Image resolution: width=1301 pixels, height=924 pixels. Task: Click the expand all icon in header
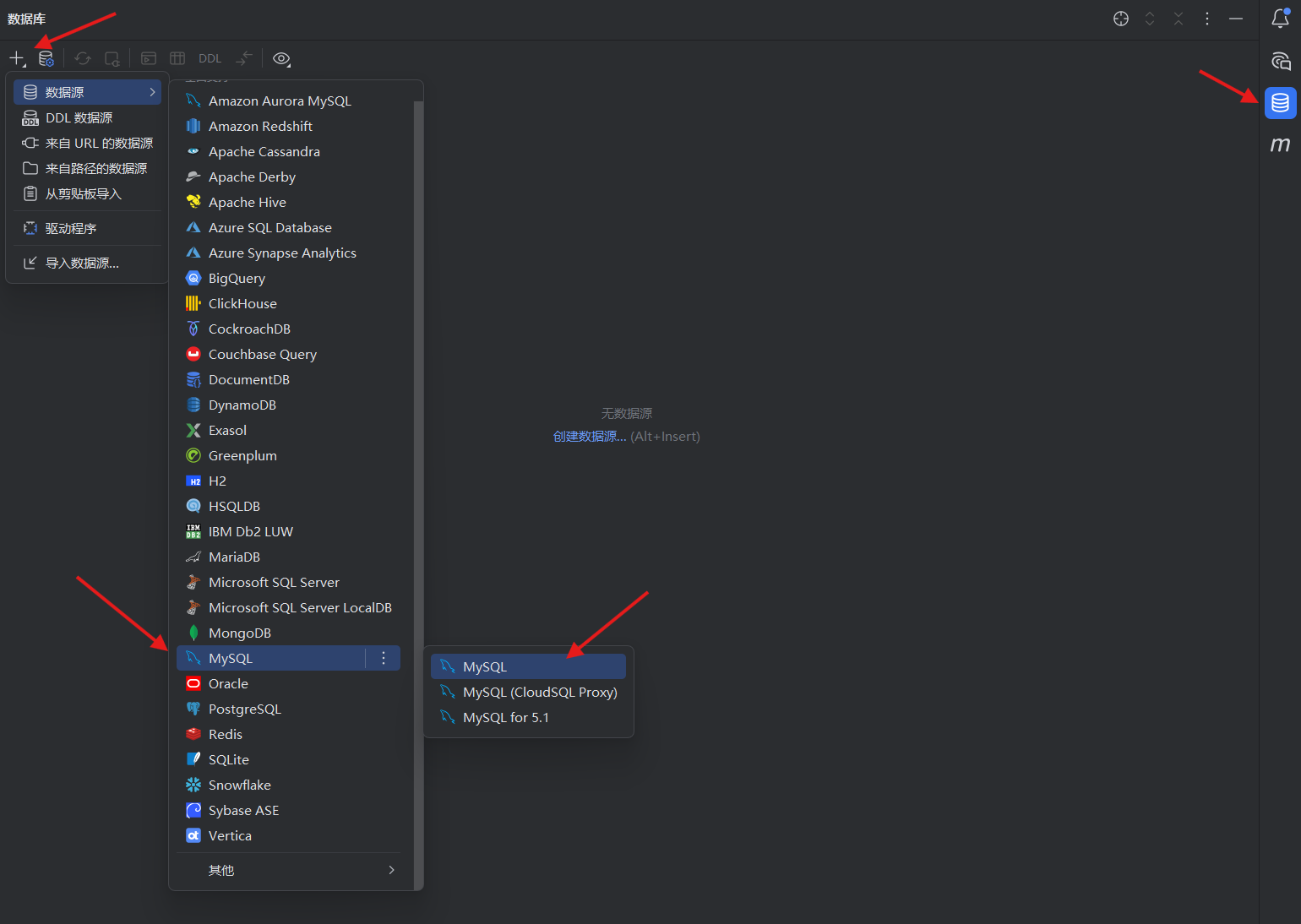1150,19
